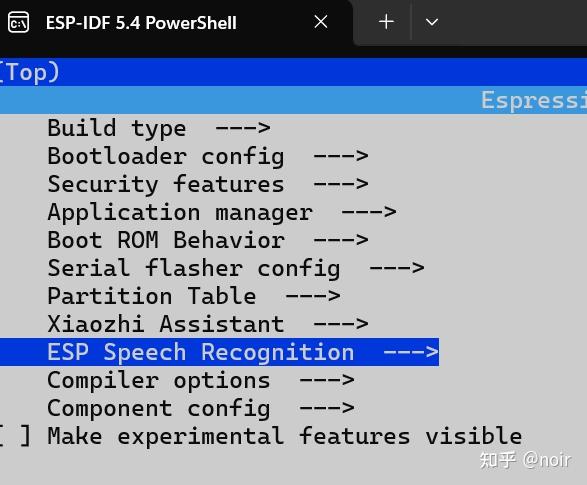The width and height of the screenshot is (587, 485).
Task: Click the Make experimental features visible label
Action: (285, 436)
